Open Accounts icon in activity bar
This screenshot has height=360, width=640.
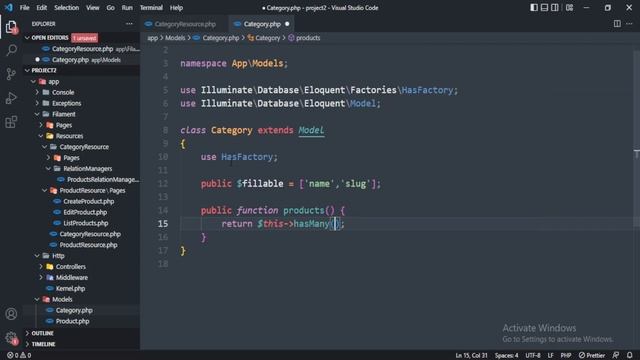11,314
